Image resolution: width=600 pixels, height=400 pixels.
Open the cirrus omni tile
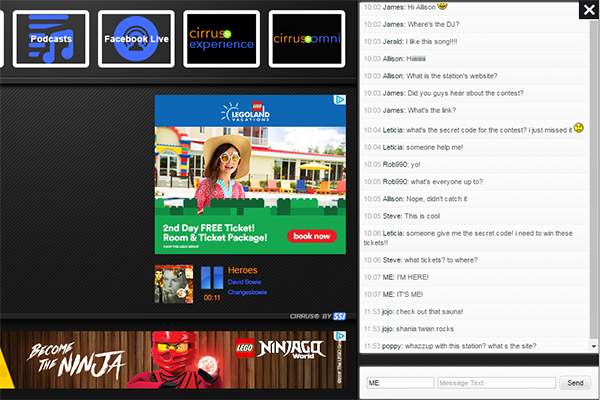[307, 39]
